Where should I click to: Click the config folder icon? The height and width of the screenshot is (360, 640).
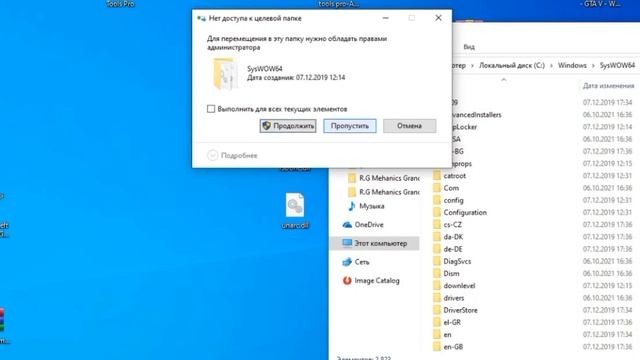click(x=437, y=200)
